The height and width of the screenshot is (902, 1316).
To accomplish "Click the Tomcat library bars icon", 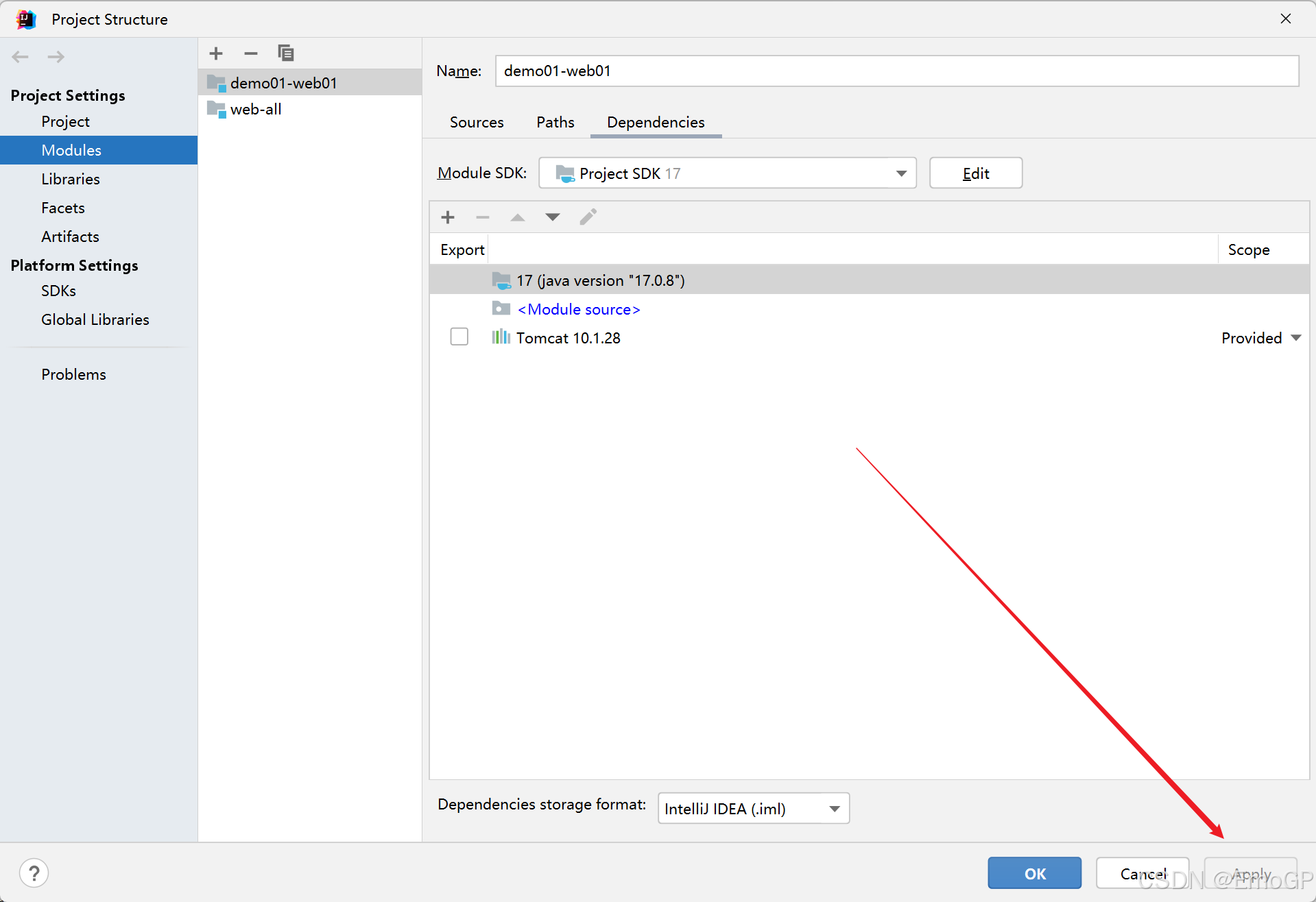I will [x=501, y=337].
